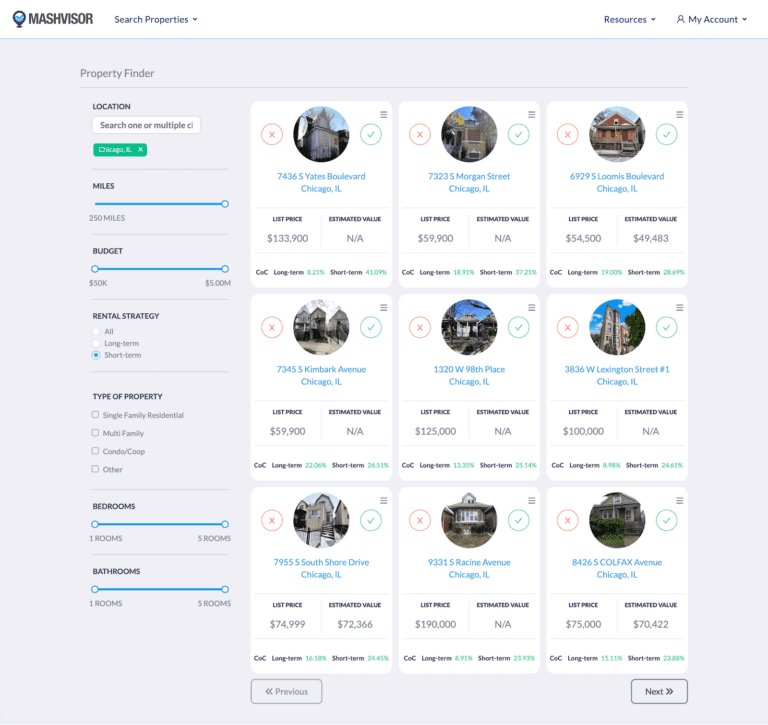Select the Long-term rental strategy
Viewport: 768px width, 725px height.
pyautogui.click(x=96, y=343)
